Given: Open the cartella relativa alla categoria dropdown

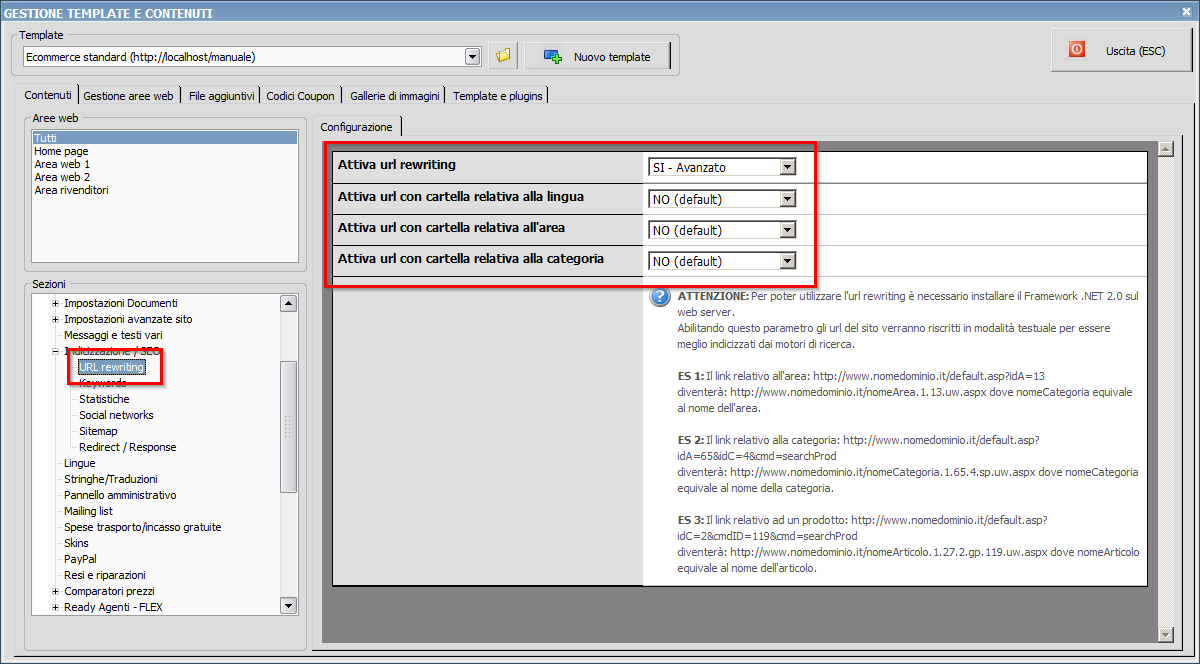Looking at the screenshot, I should pos(788,261).
